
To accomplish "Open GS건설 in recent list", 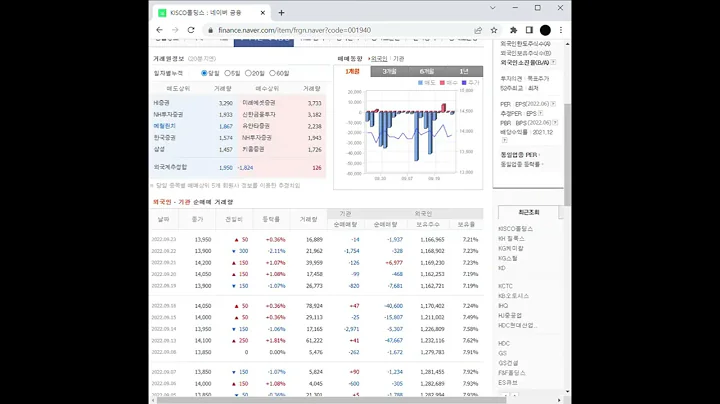I will coord(508,363).
